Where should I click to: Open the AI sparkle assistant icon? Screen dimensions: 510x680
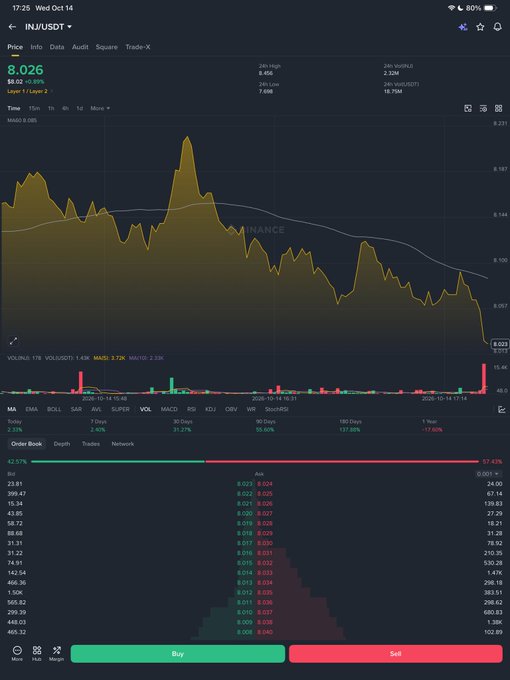463,27
